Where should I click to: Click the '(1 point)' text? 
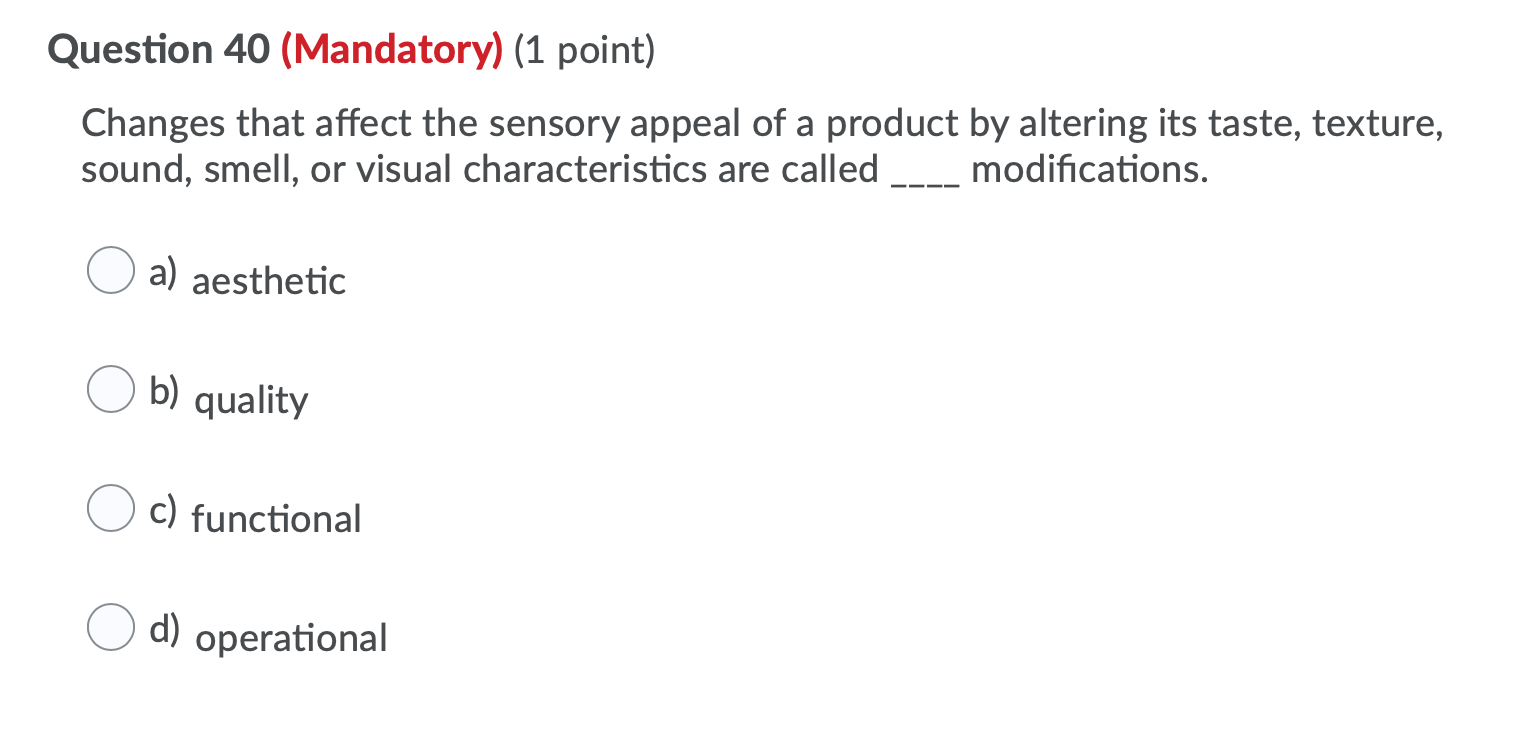584,49
